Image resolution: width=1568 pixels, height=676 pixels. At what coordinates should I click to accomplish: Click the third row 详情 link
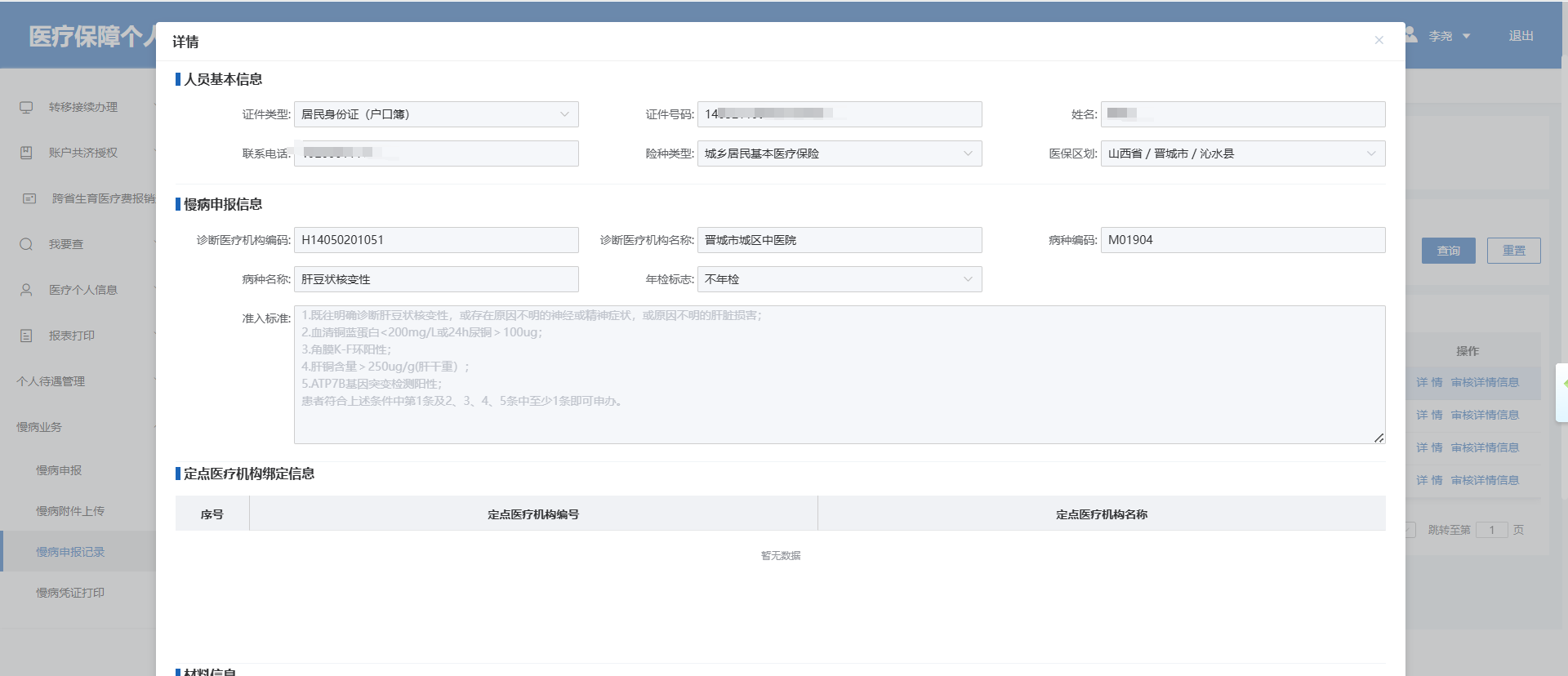[x=1429, y=447]
